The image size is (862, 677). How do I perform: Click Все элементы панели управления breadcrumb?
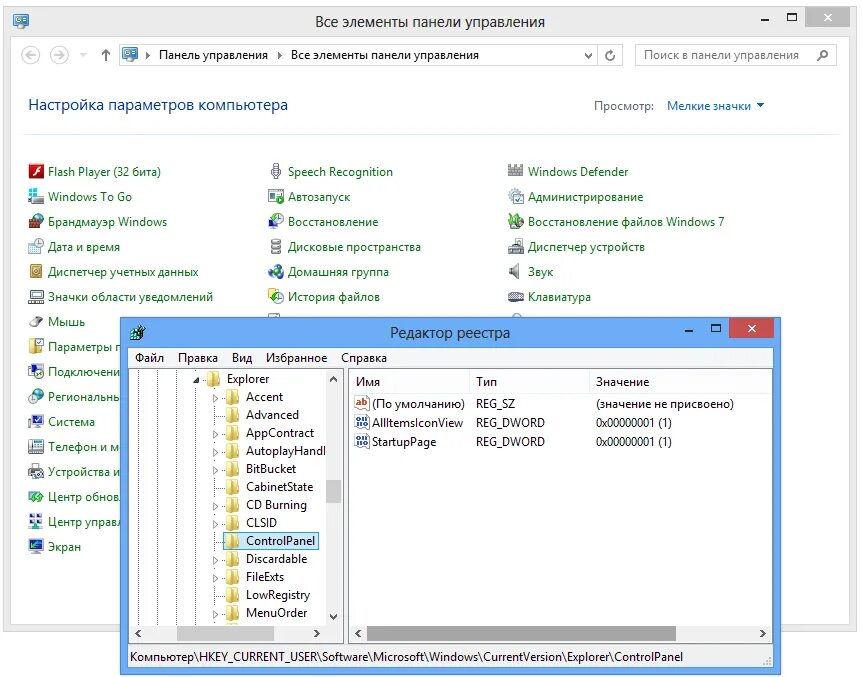pos(385,55)
